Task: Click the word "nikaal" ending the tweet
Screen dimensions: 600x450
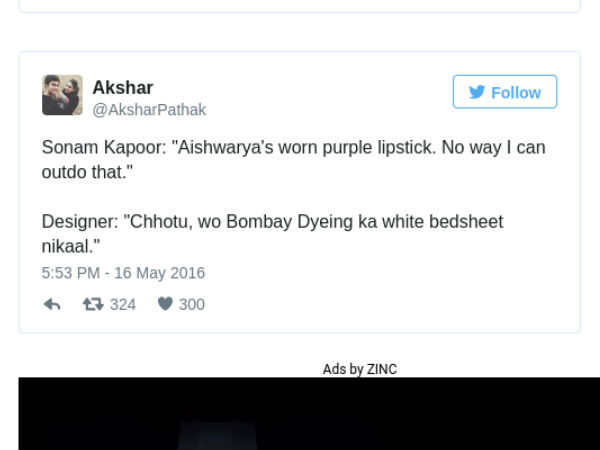Action: 64,245
